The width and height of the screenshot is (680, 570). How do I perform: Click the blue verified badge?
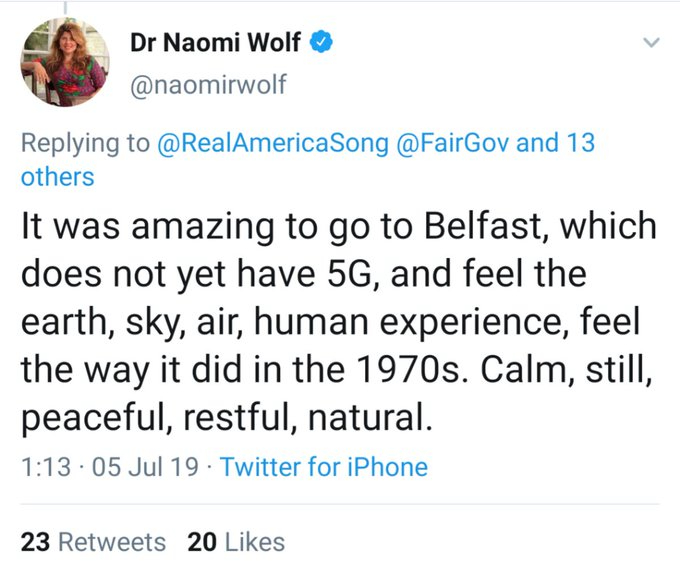(x=321, y=42)
